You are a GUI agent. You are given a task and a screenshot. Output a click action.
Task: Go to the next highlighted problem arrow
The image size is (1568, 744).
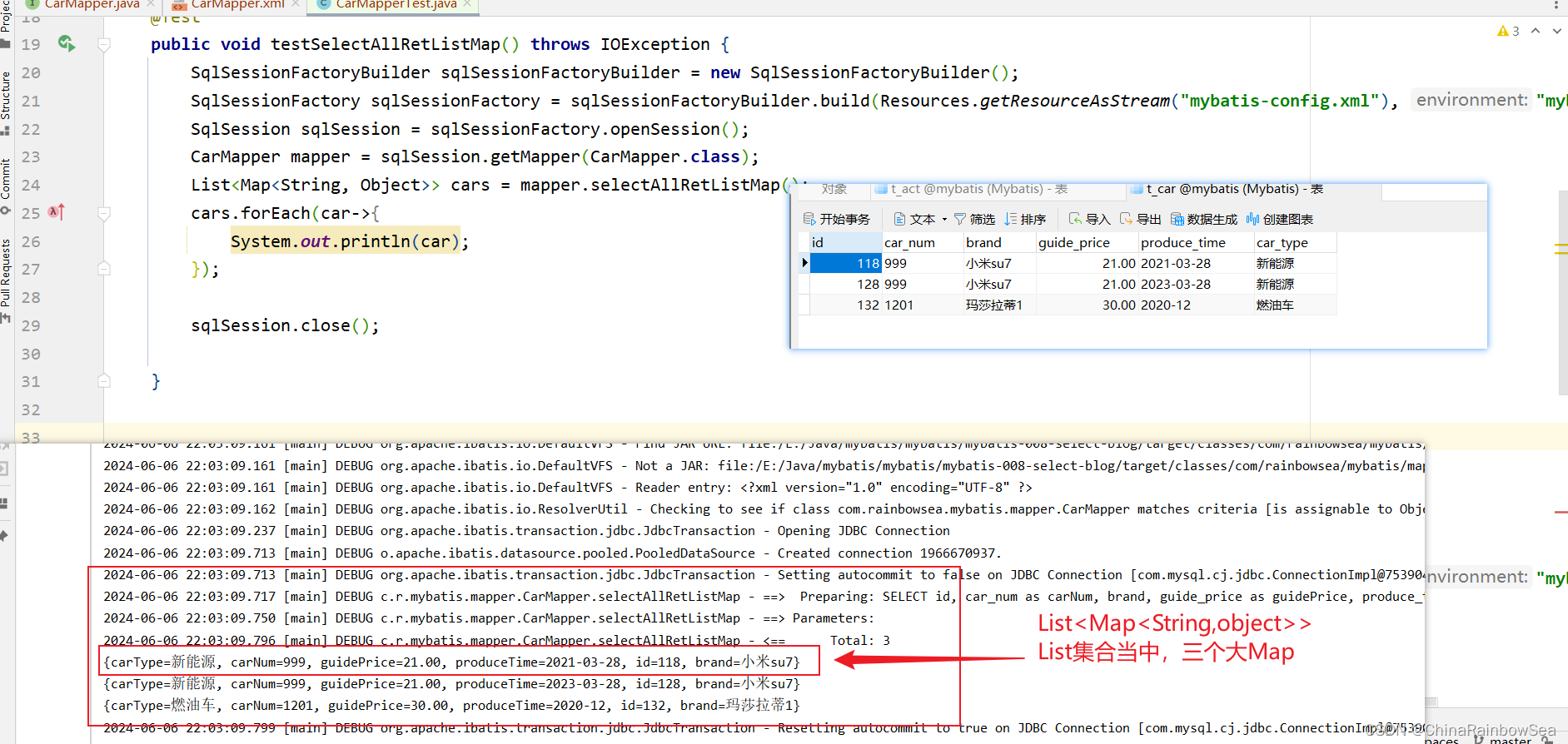1556,31
